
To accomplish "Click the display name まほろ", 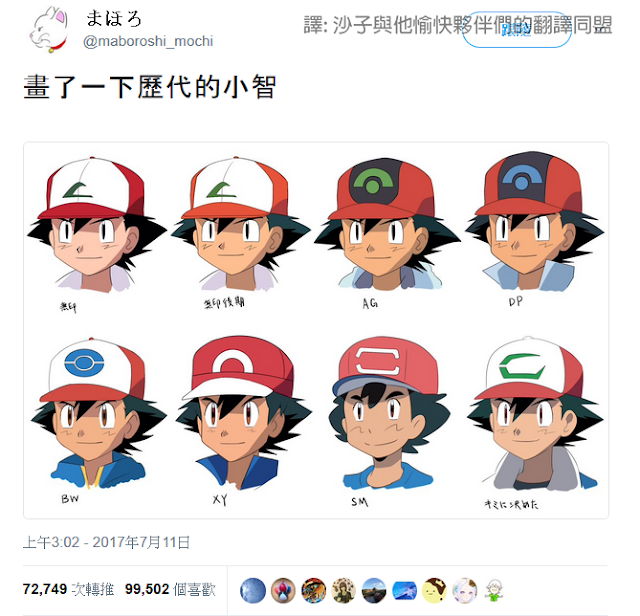I will click(x=114, y=18).
